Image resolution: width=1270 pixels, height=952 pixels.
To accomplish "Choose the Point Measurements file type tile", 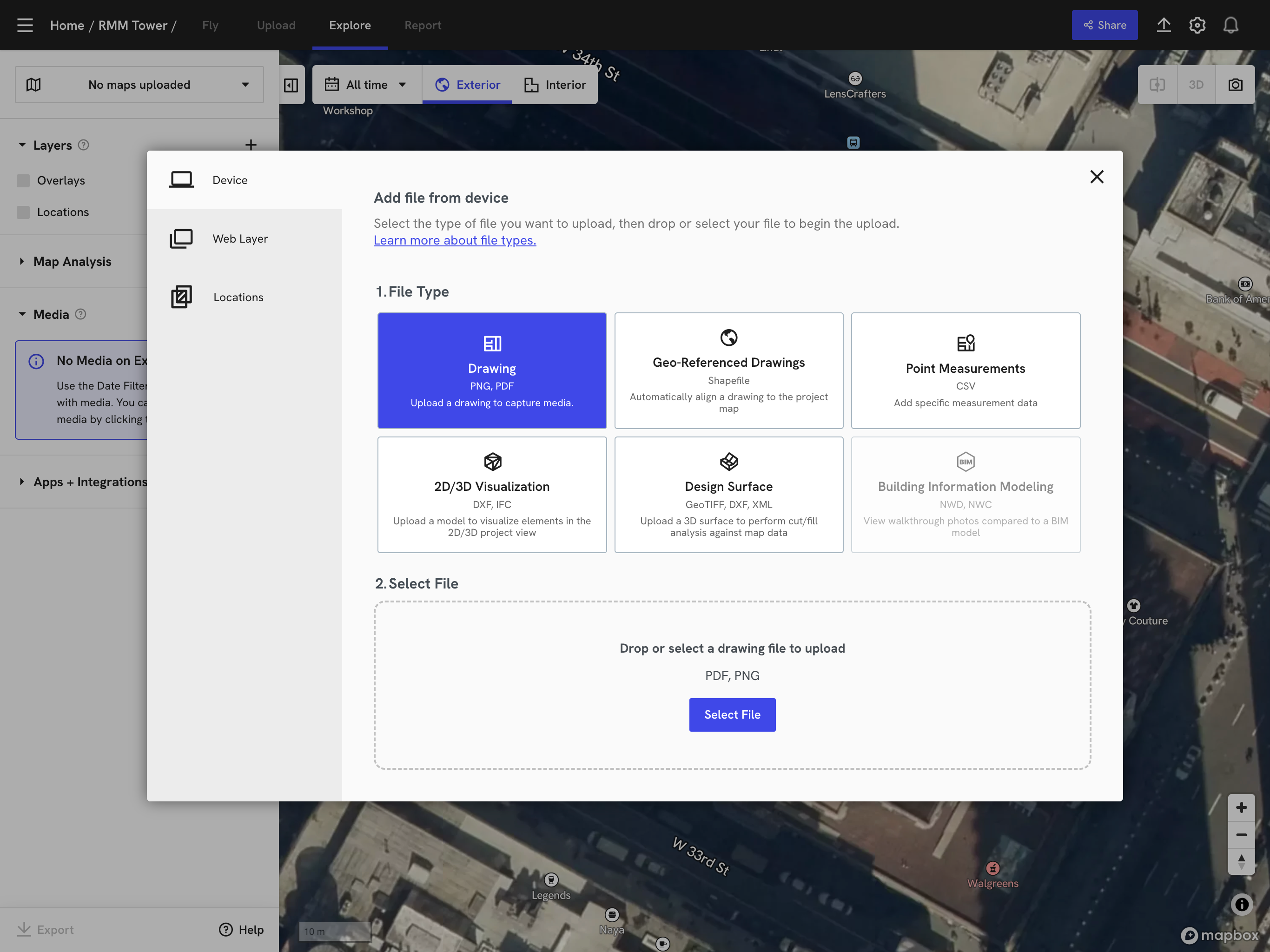I will click(965, 370).
